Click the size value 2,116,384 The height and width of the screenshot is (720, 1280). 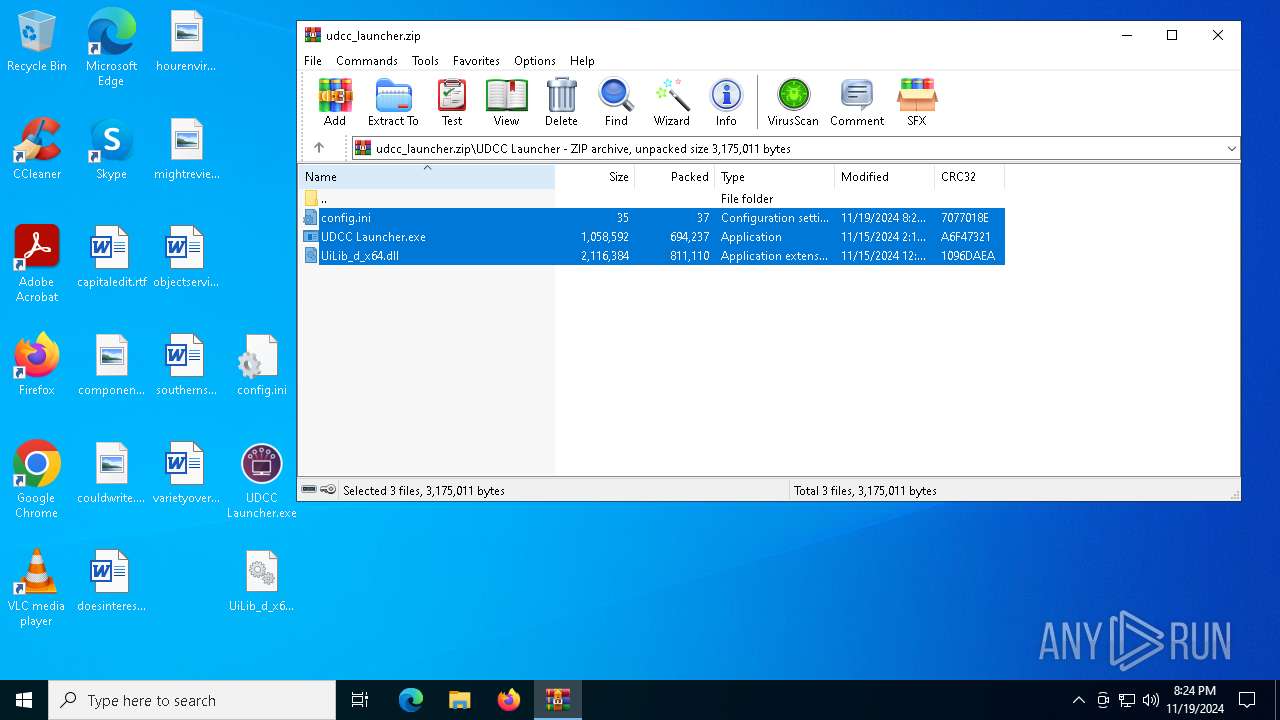[604, 256]
